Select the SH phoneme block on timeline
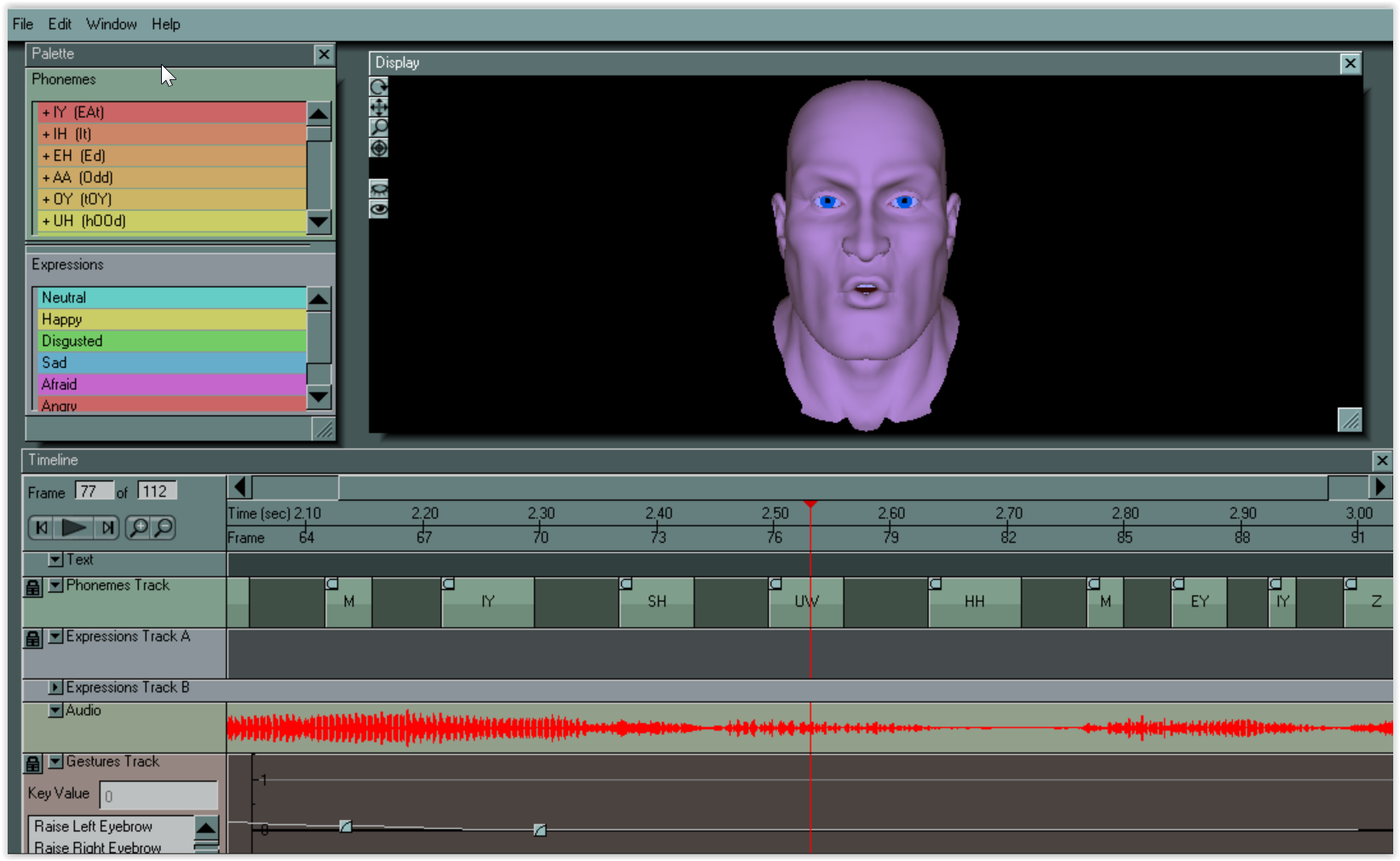Screen dimensions: 1400x861 tap(657, 601)
